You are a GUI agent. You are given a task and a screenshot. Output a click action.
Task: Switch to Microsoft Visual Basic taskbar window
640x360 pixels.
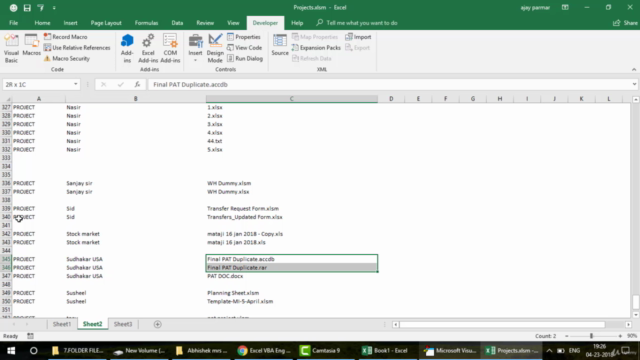(x=450, y=351)
